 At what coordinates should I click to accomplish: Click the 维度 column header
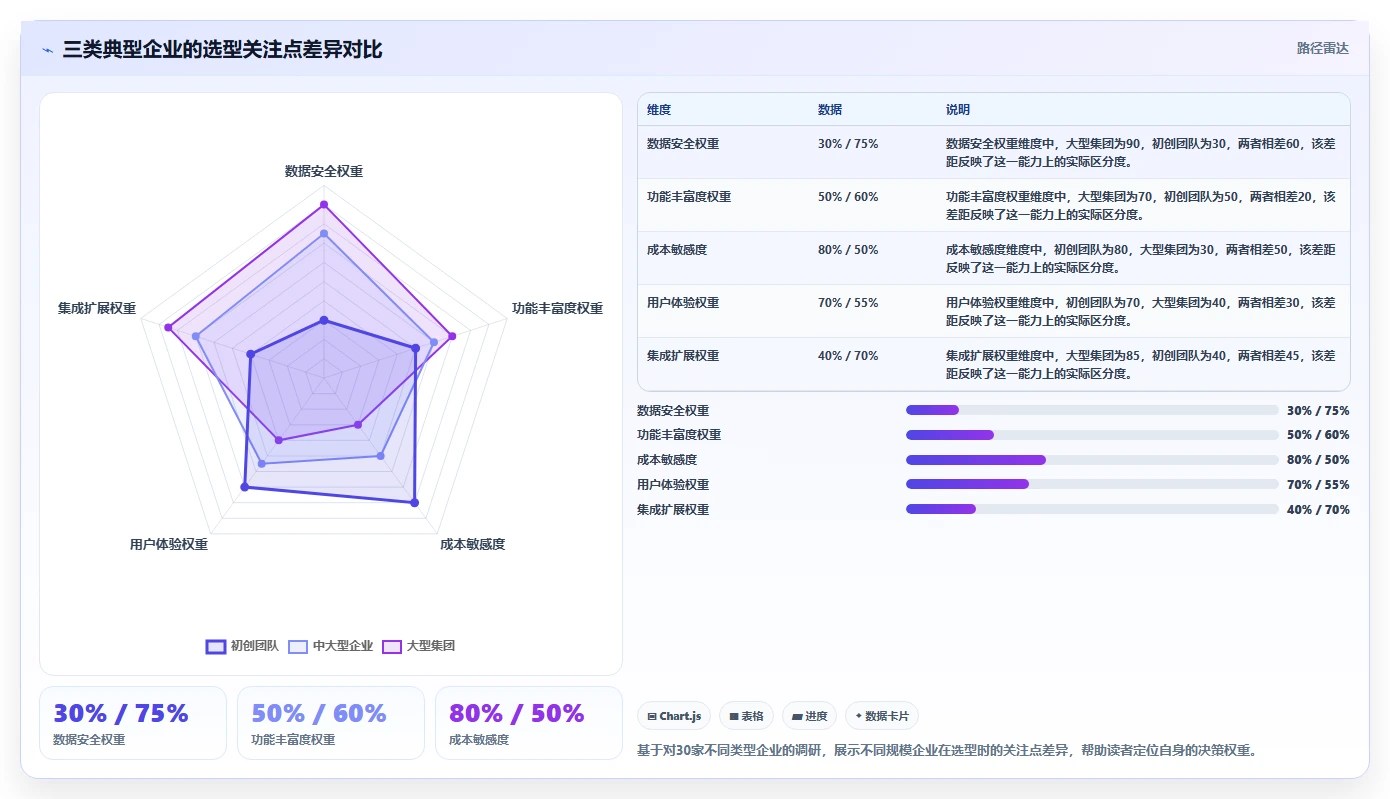[659, 110]
